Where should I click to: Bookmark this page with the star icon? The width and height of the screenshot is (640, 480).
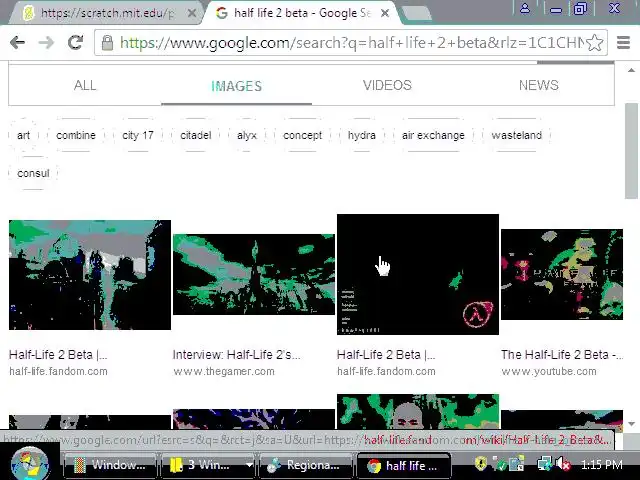click(595, 42)
